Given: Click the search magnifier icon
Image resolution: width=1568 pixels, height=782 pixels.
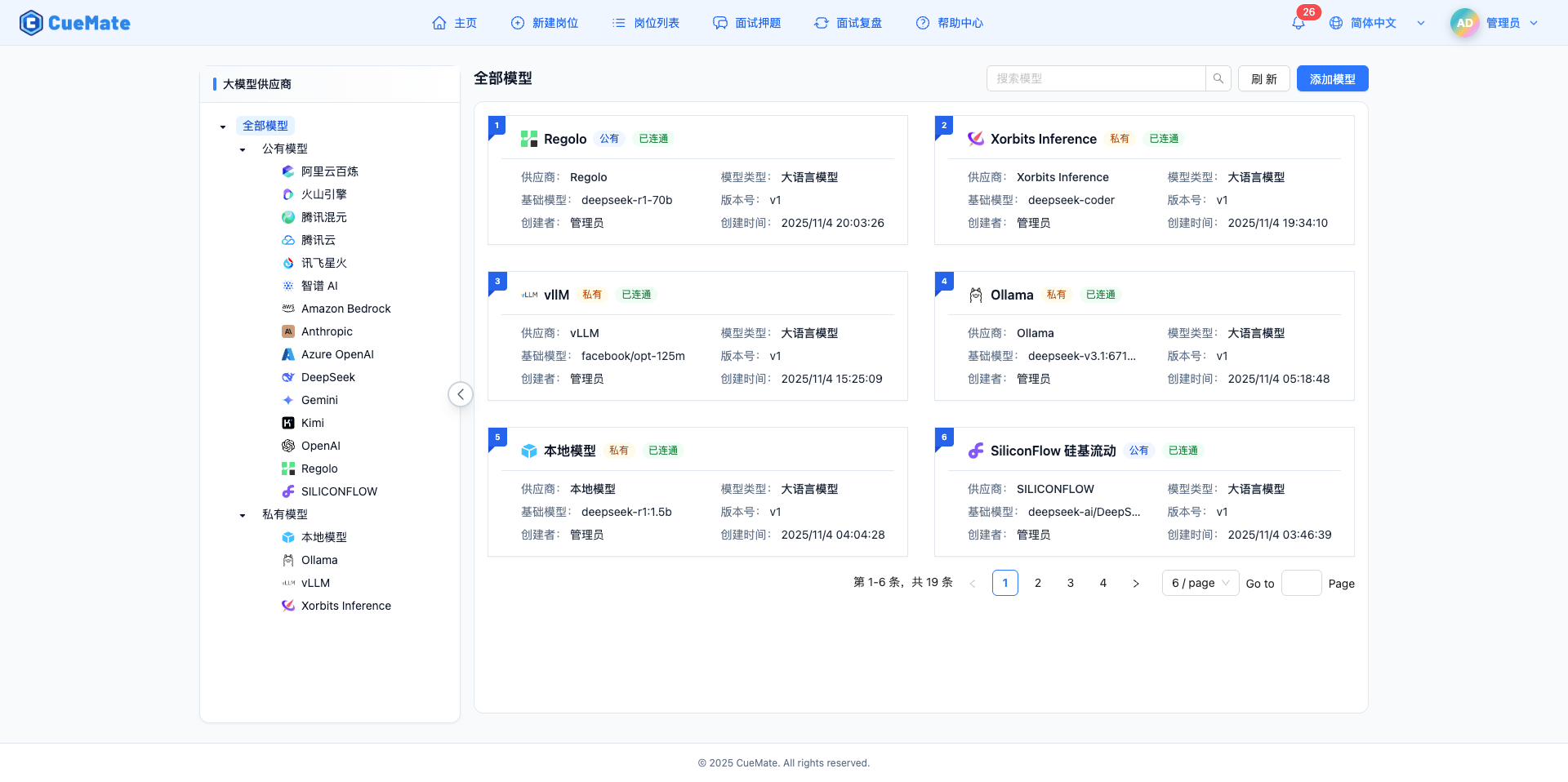Looking at the screenshot, I should click(x=1218, y=78).
